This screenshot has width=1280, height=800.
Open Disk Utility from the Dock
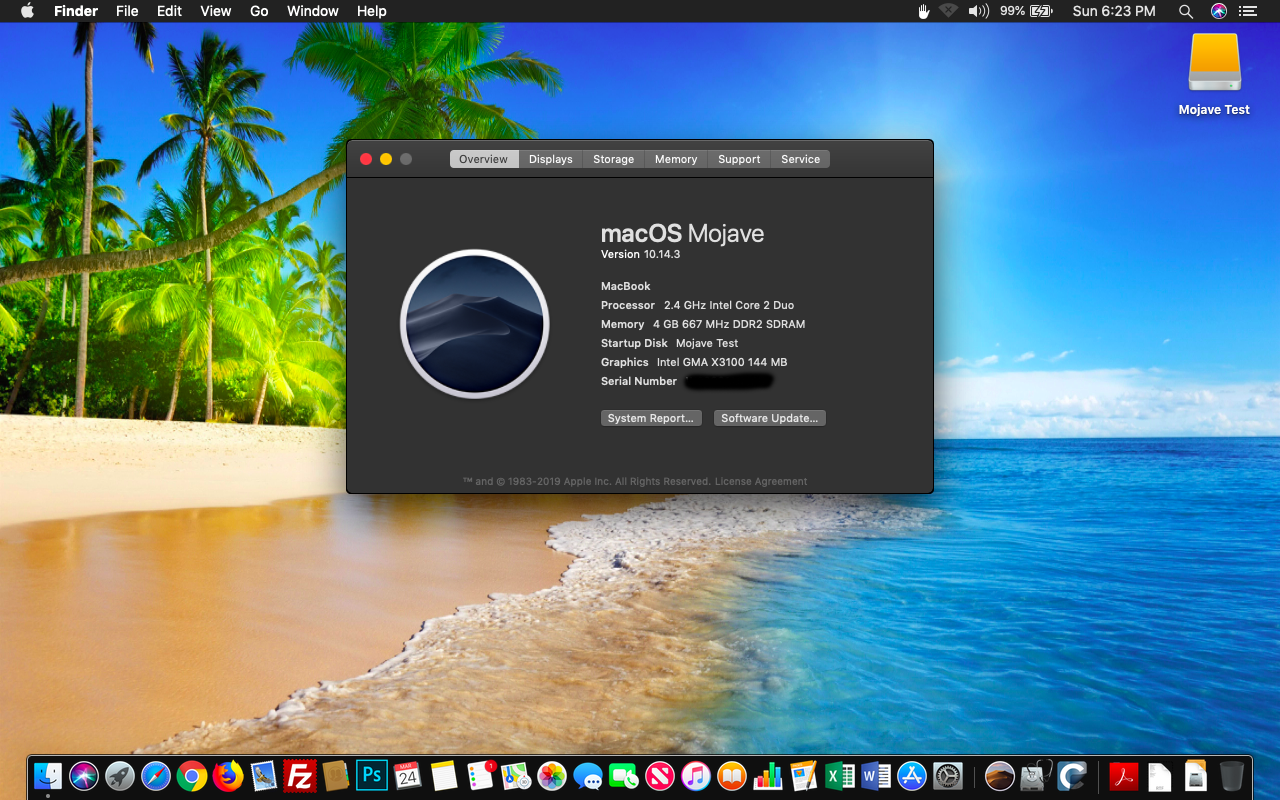tap(1037, 776)
